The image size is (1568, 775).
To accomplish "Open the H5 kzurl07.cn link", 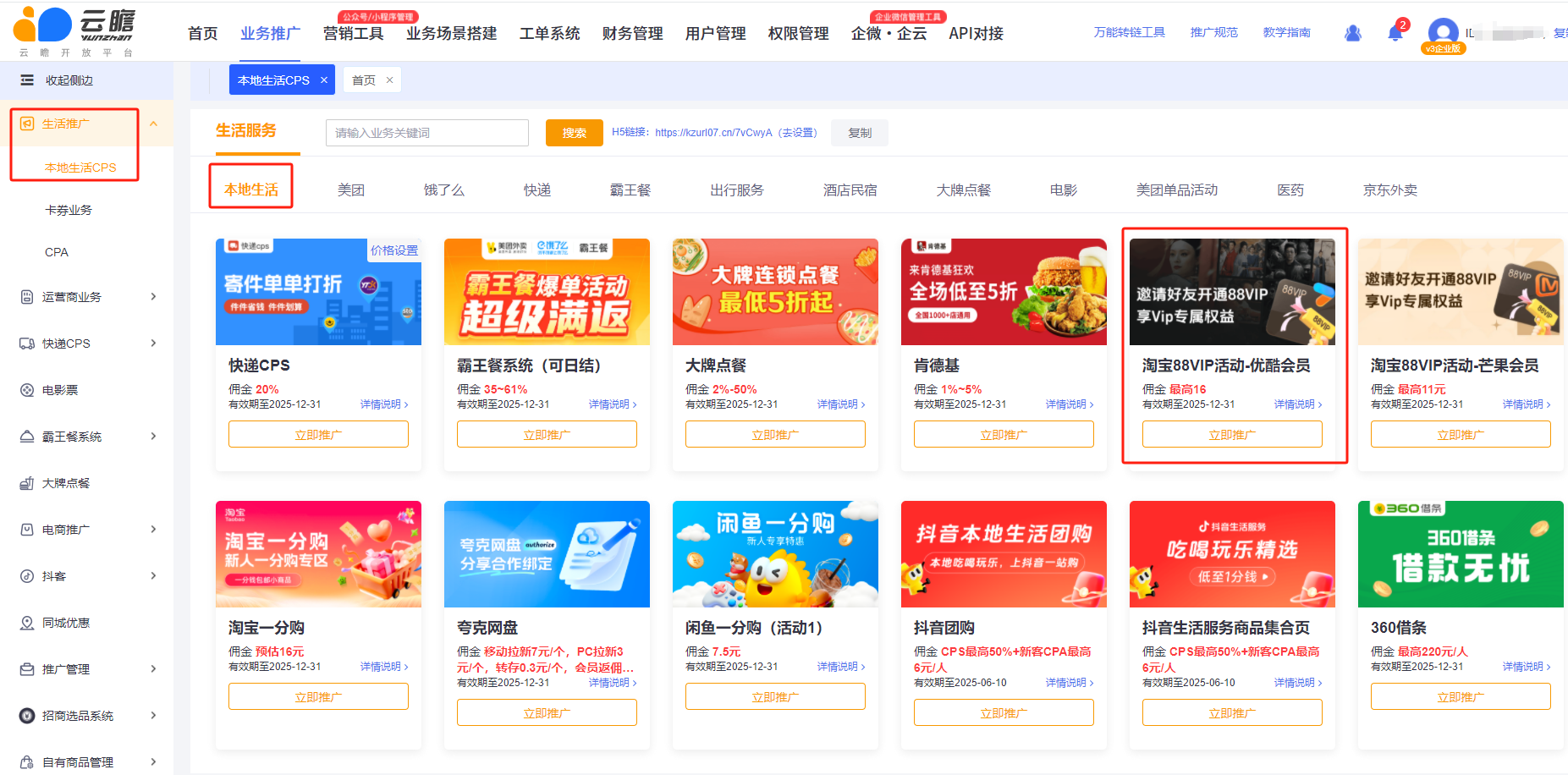I will (713, 133).
